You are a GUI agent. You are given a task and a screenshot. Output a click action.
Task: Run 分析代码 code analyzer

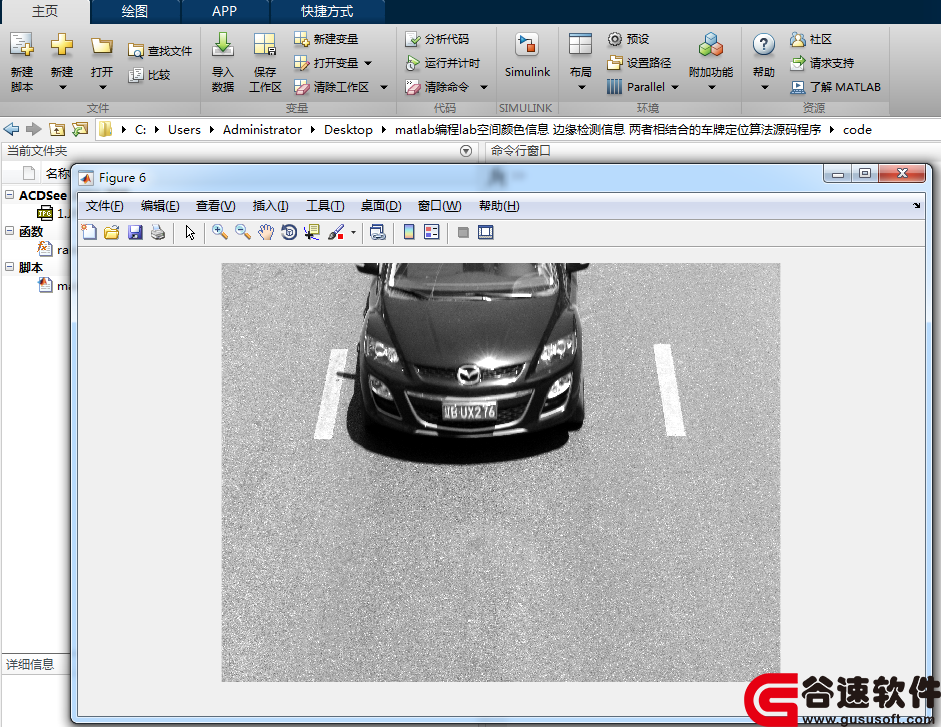click(437, 39)
